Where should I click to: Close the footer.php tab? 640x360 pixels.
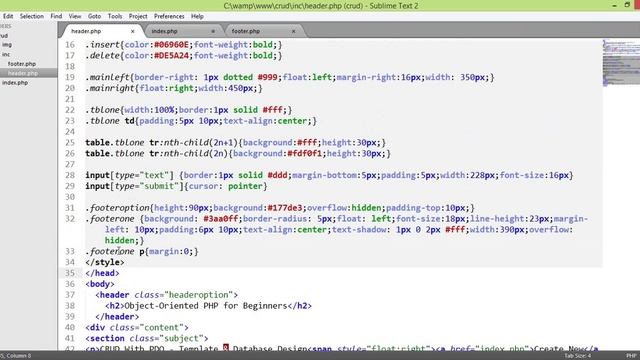coord(293,31)
